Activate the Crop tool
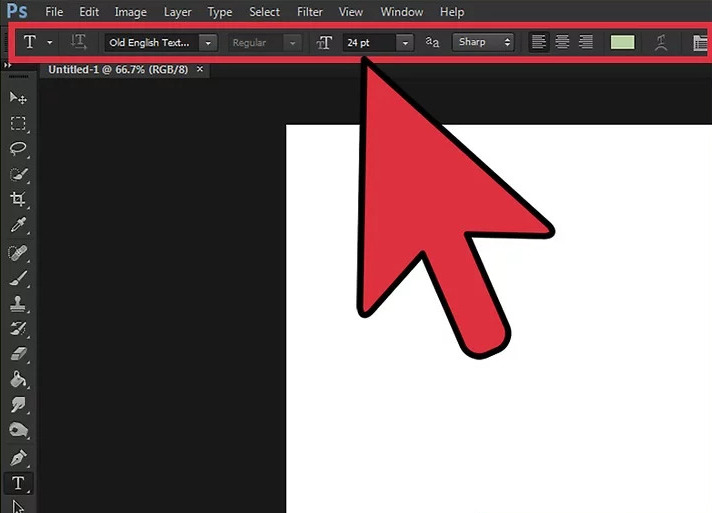The image size is (712, 513). pos(18,200)
